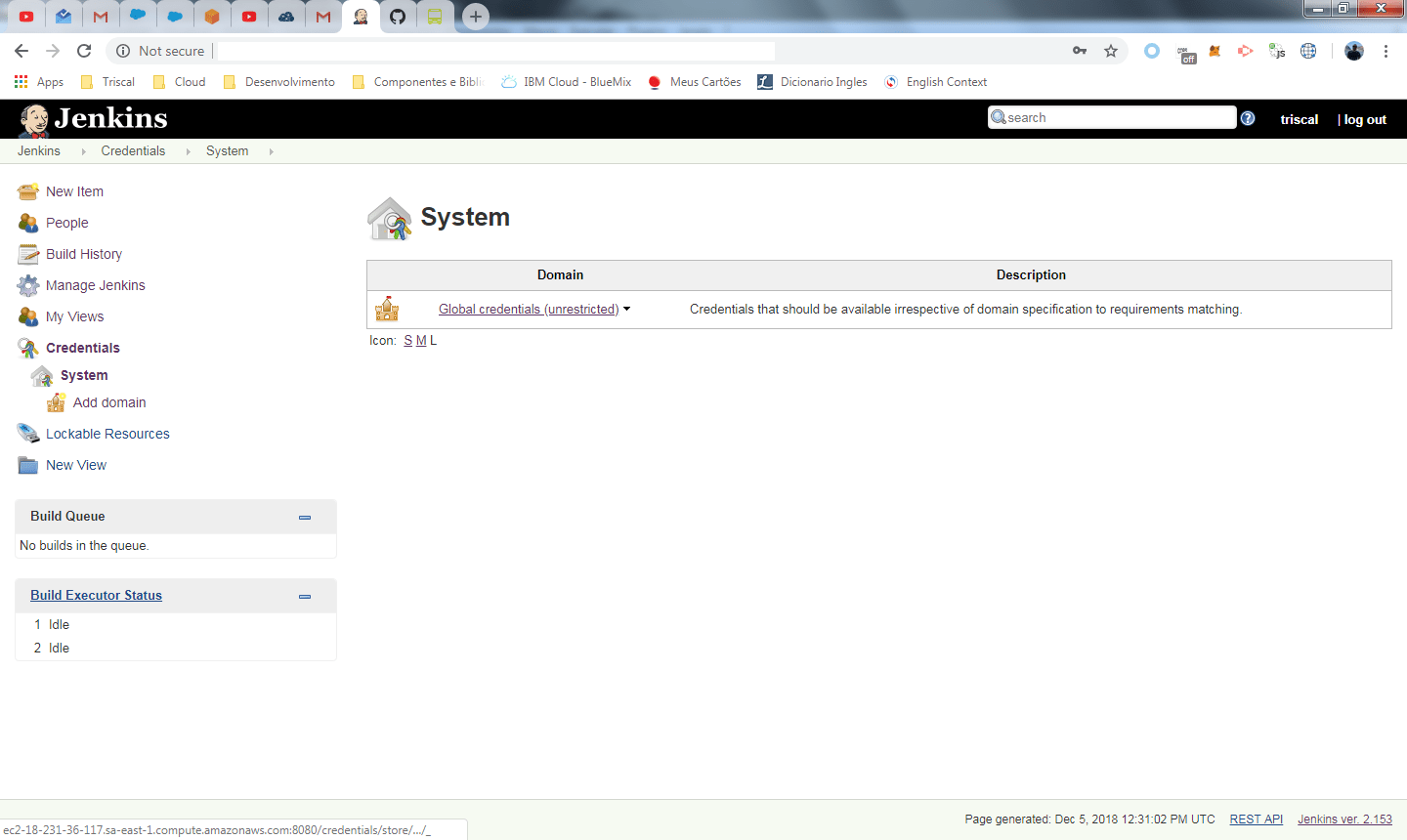Click the Manage Jenkins gear icon
The width and height of the screenshot is (1407, 840).
point(28,285)
